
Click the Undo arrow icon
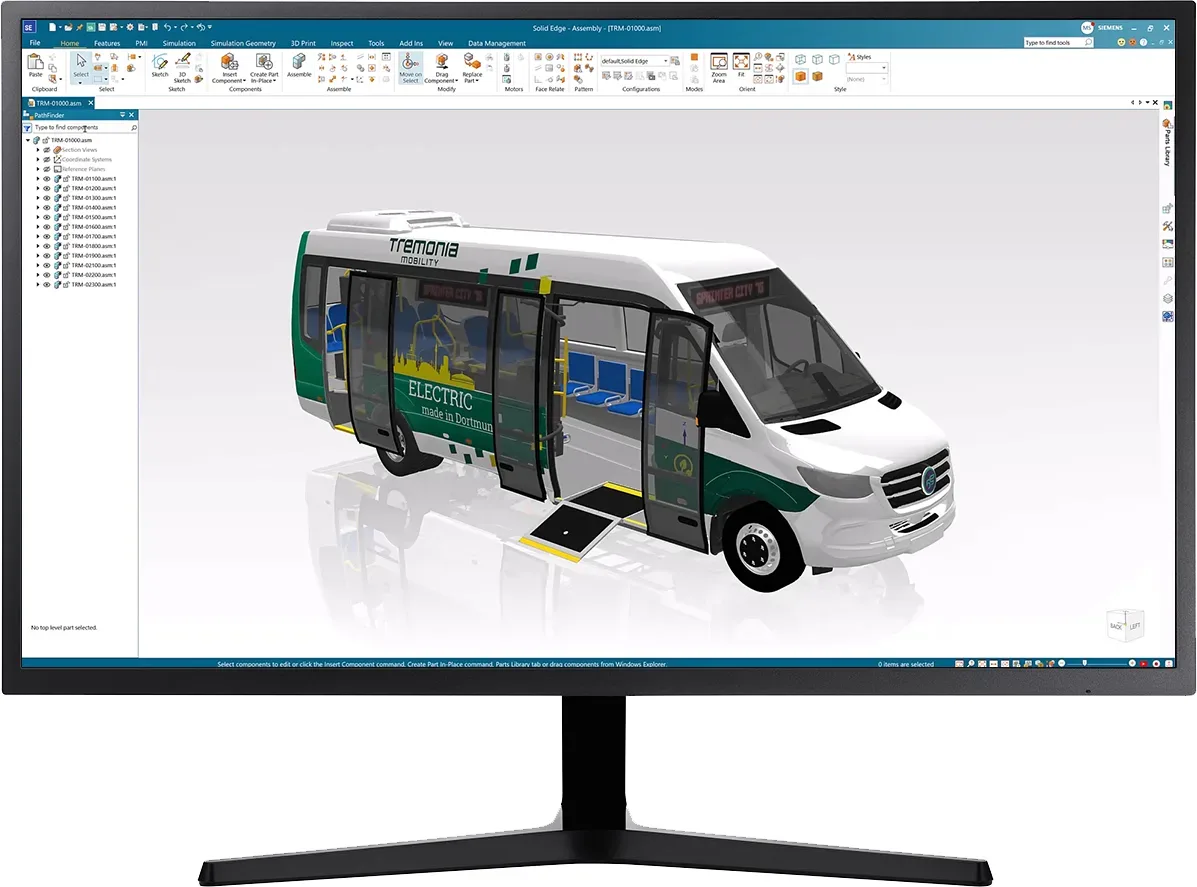pyautogui.click(x=167, y=27)
